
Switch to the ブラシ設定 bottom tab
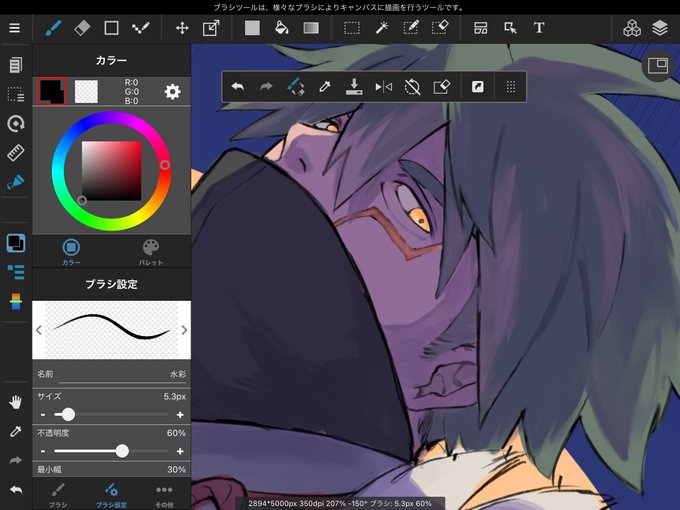(111, 495)
